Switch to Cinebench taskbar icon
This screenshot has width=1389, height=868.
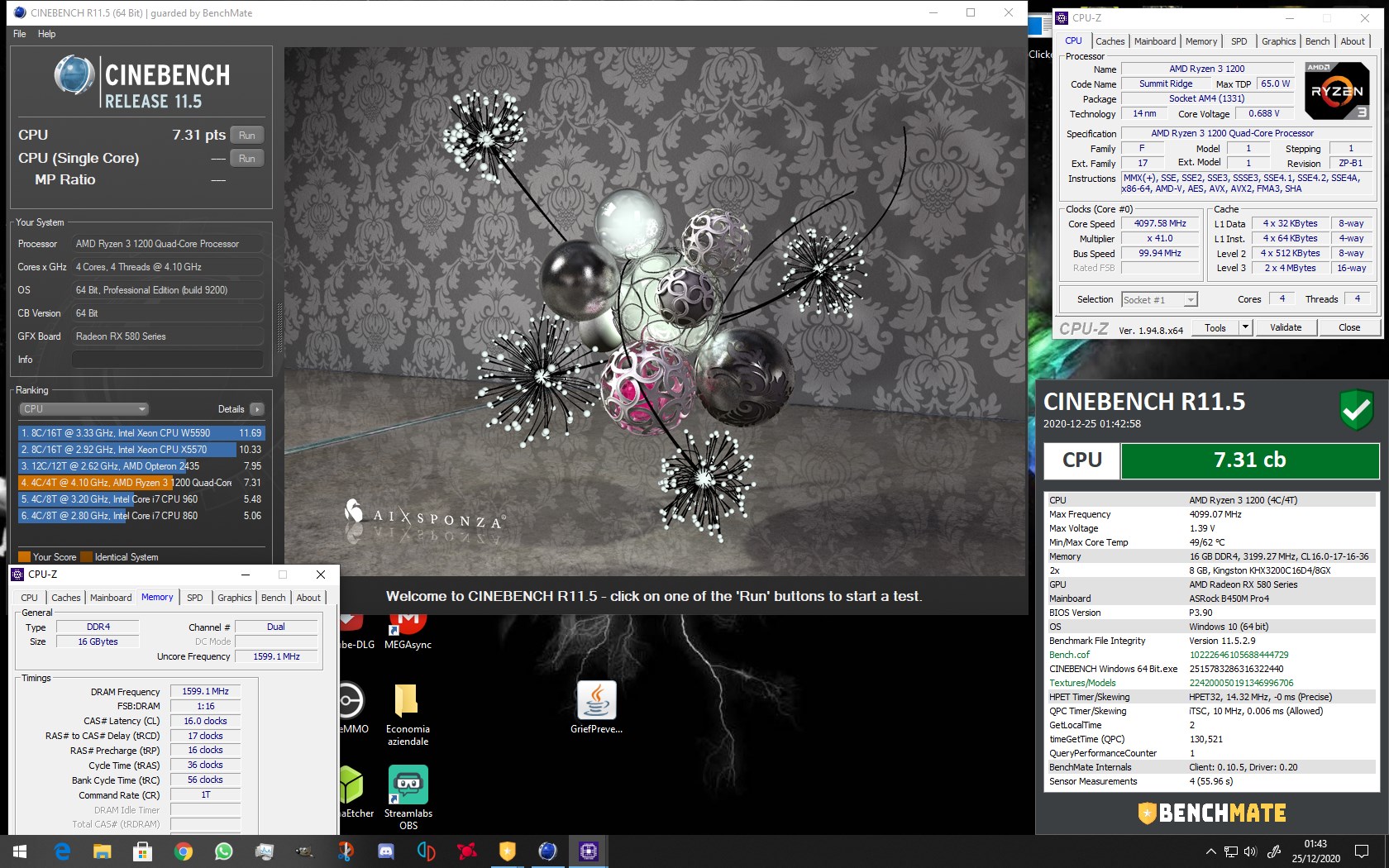coord(547,851)
